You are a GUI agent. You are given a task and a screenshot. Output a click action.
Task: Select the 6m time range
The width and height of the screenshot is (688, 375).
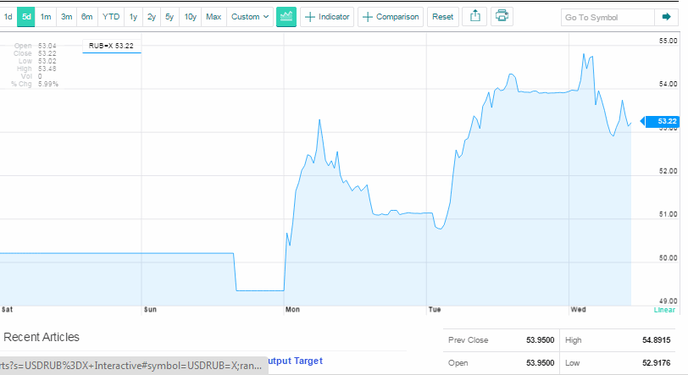click(x=87, y=17)
